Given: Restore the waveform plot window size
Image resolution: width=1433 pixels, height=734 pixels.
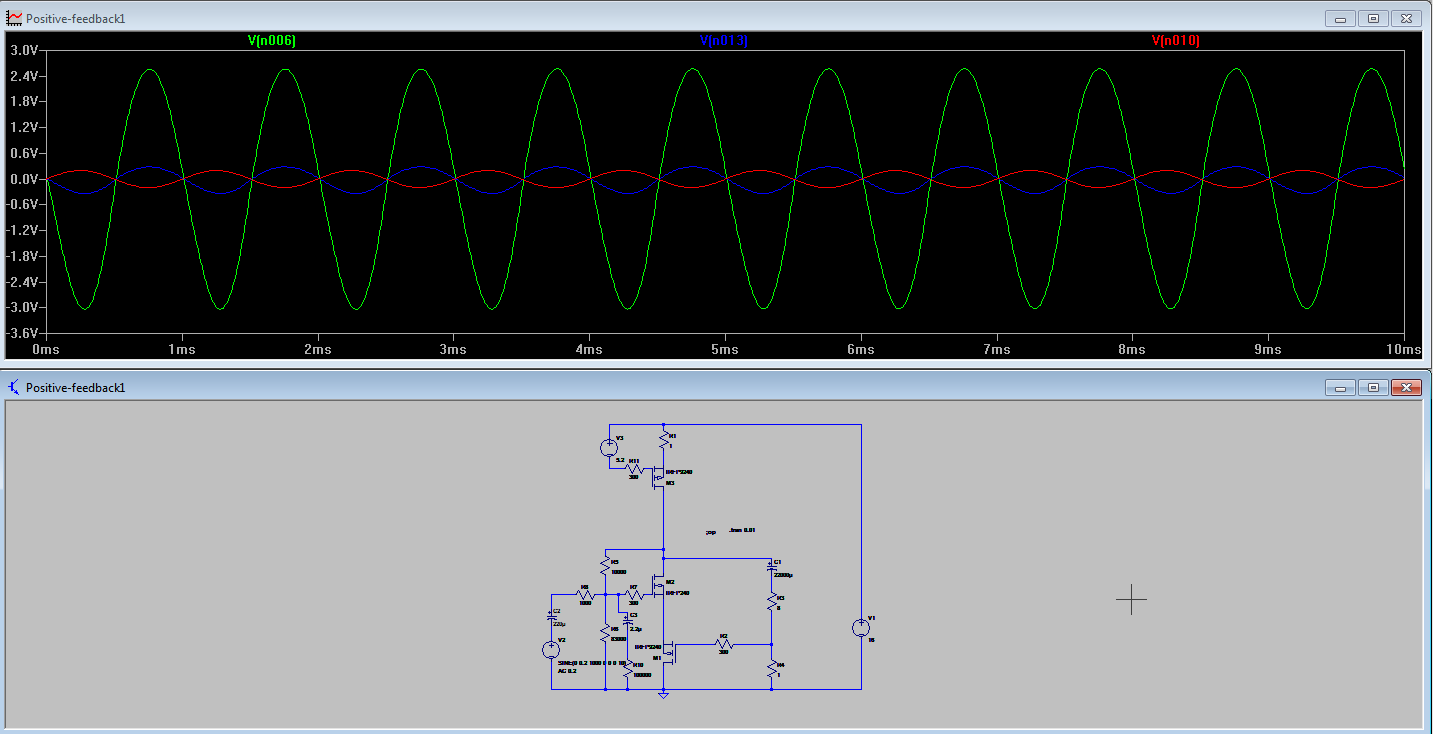Looking at the screenshot, I should pyautogui.click(x=1373, y=18).
